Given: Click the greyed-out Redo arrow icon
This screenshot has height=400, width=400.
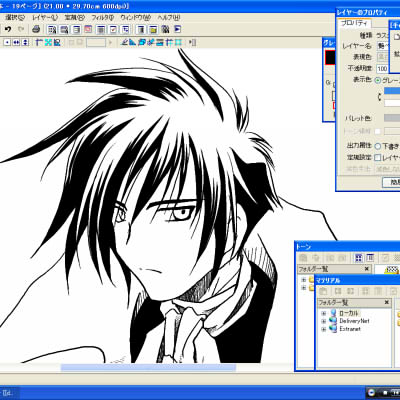Looking at the screenshot, I should coord(21,29).
